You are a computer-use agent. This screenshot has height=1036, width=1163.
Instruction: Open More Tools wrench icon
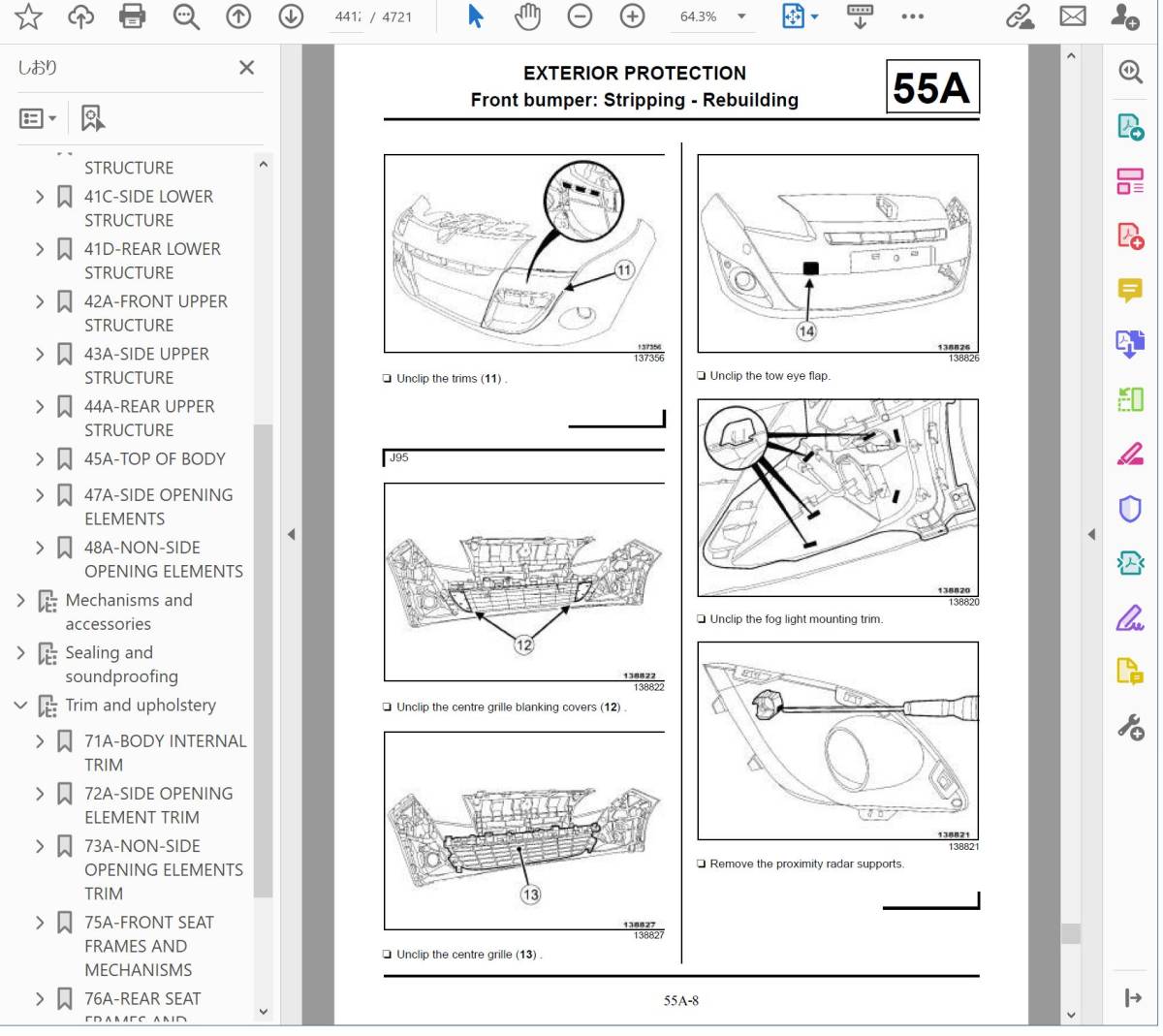(x=1130, y=726)
